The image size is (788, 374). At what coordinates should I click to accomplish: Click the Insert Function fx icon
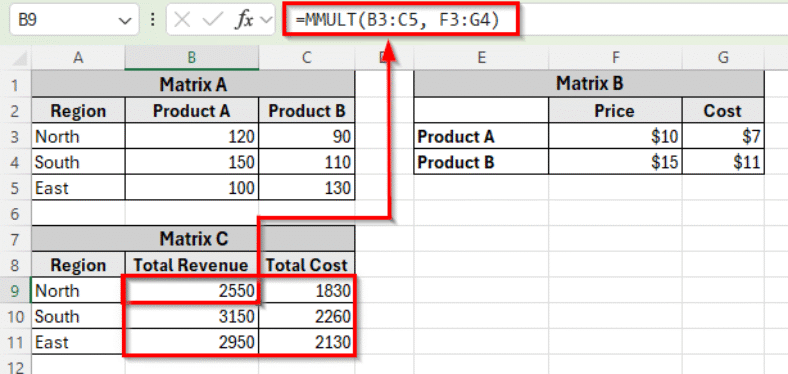(245, 20)
